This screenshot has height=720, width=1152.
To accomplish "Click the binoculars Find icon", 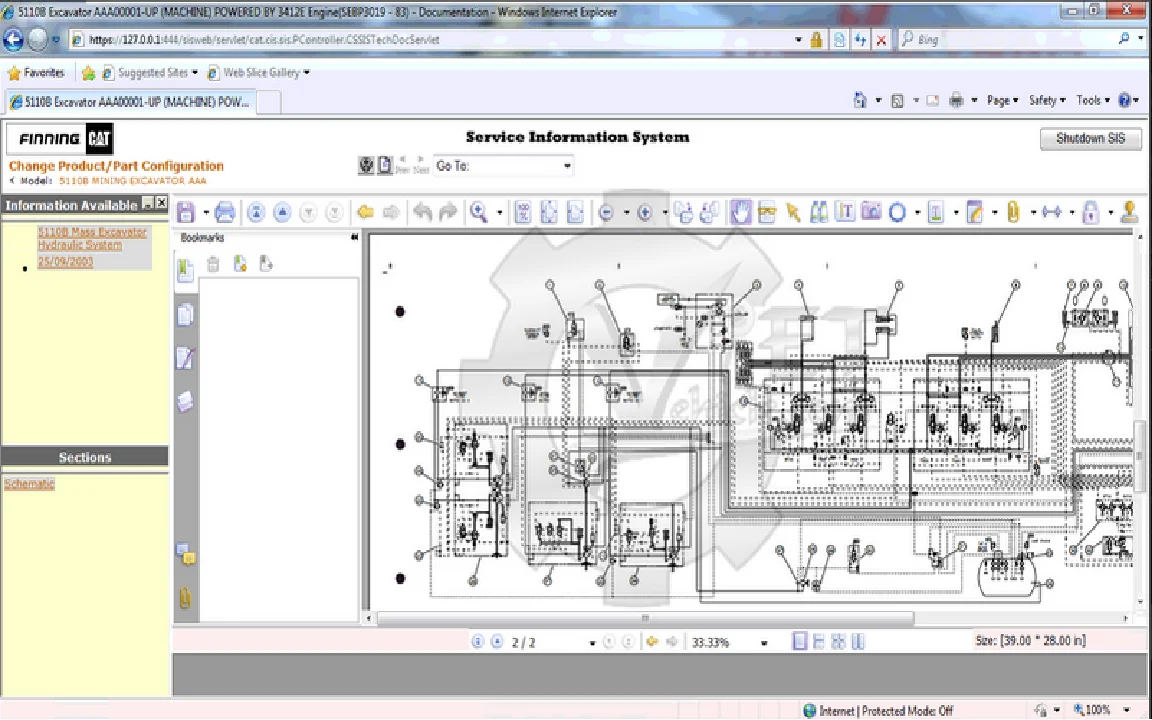I will [818, 212].
